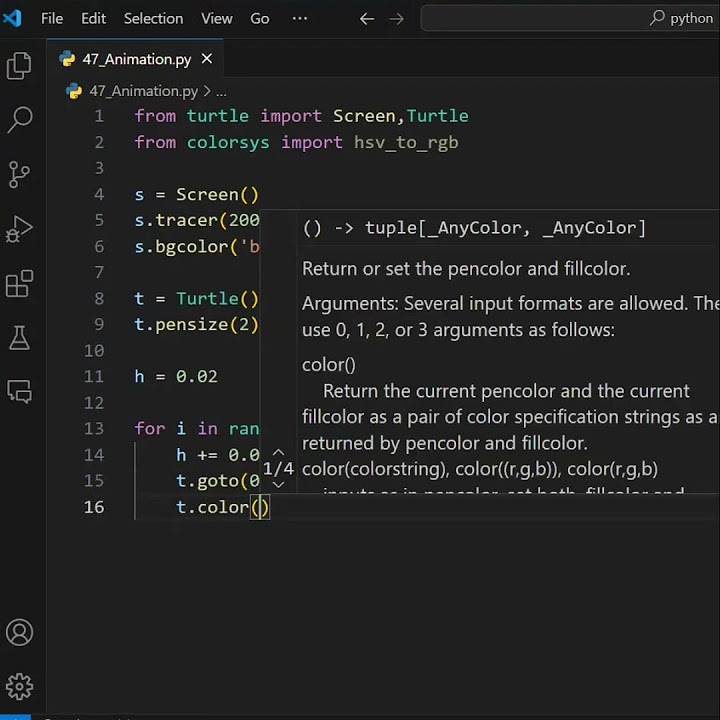Click 47_Animation.py in the breadcrumb

pyautogui.click(x=144, y=91)
